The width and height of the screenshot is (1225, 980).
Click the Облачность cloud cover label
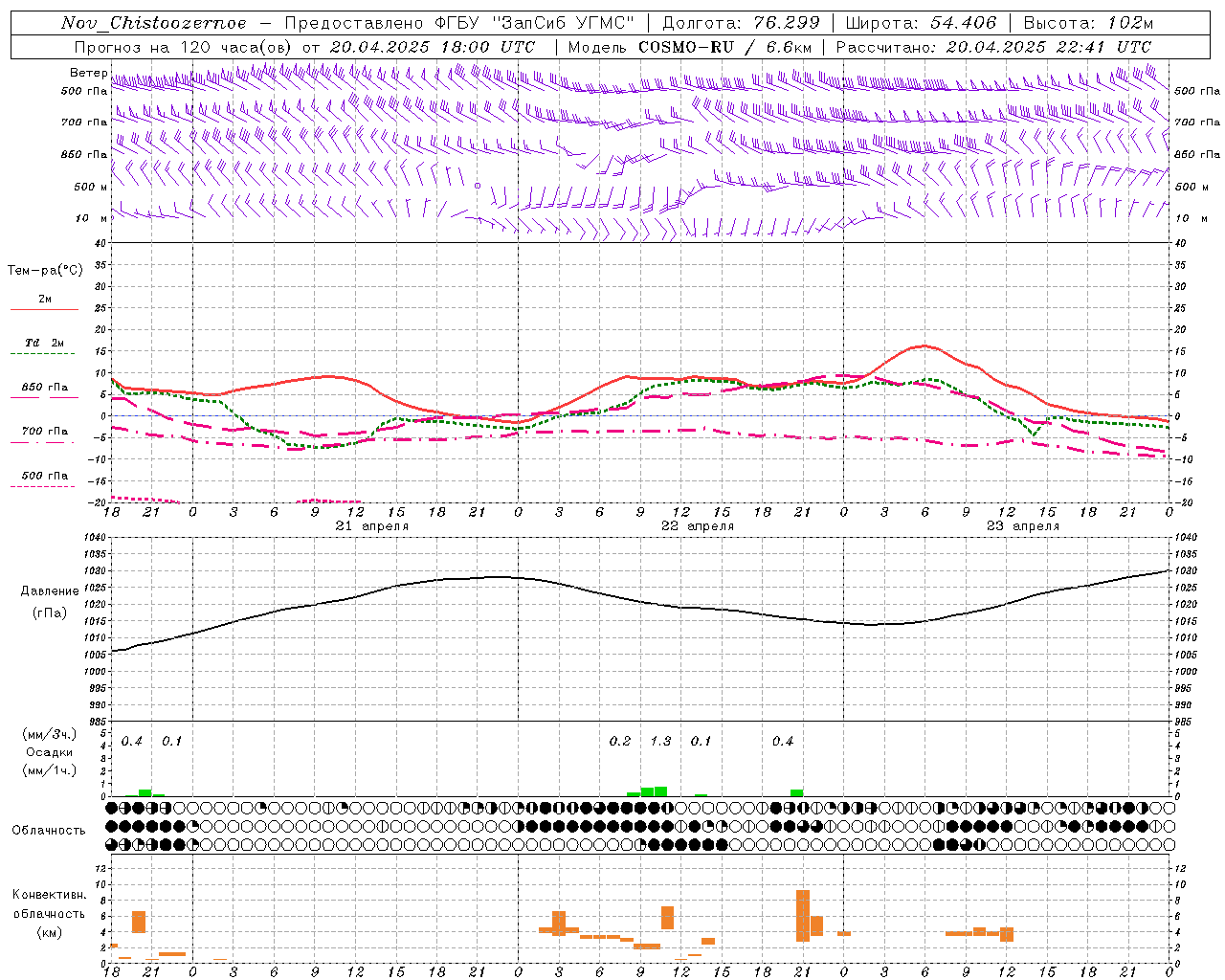click(x=49, y=831)
